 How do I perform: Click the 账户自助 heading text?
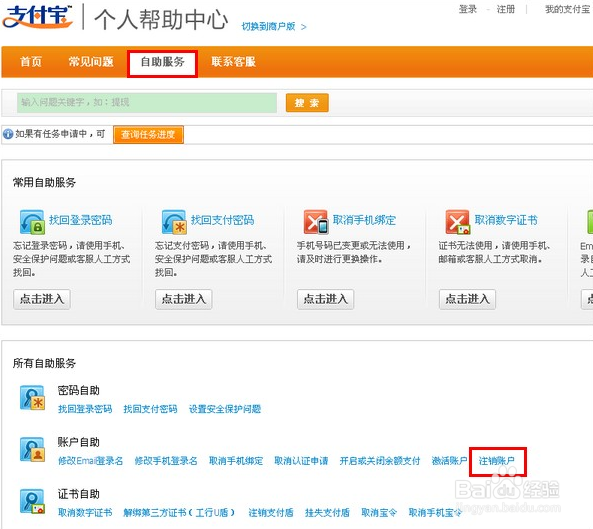click(79, 442)
